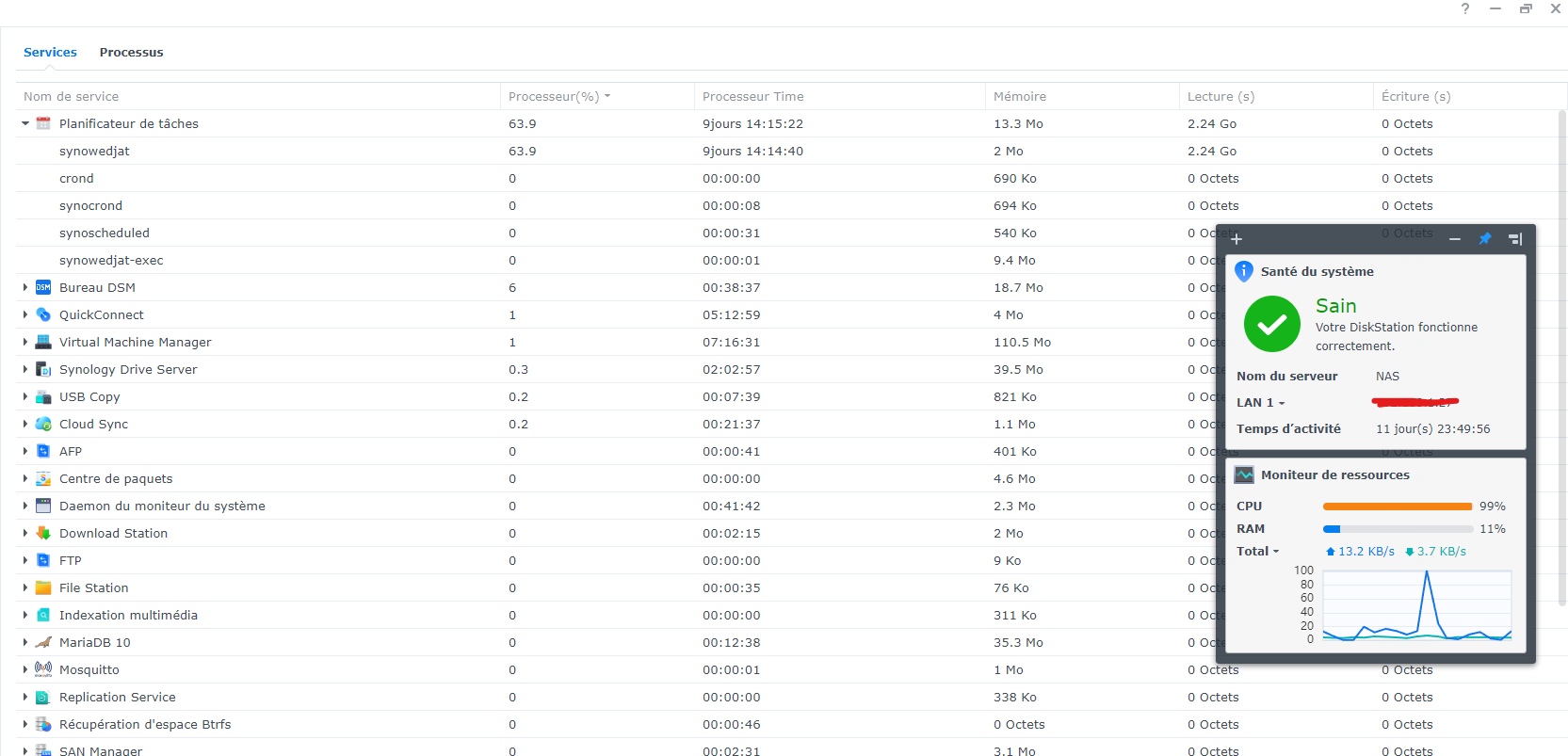This screenshot has width=1568, height=756.
Task: Open the LAN 1 dropdown
Action: tap(1261, 403)
